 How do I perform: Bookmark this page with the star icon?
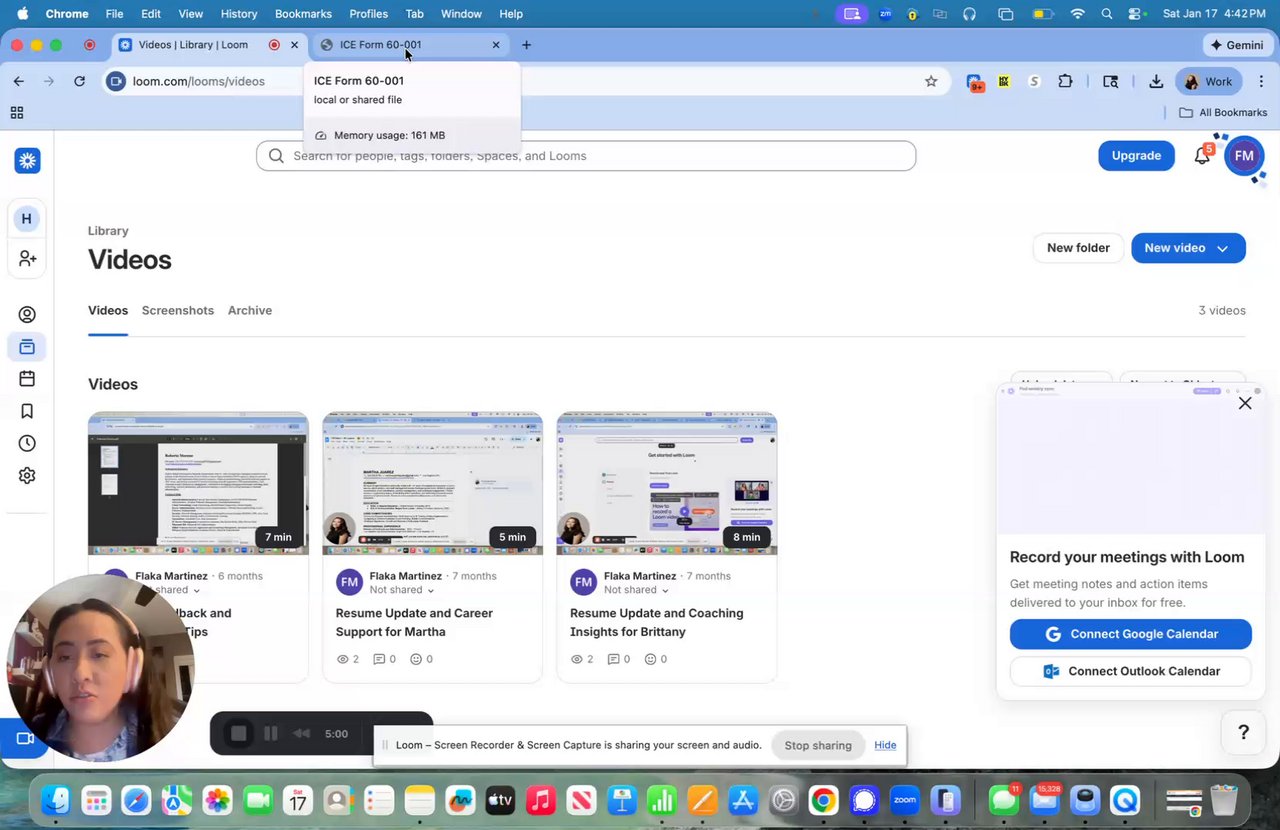pyautogui.click(x=931, y=81)
